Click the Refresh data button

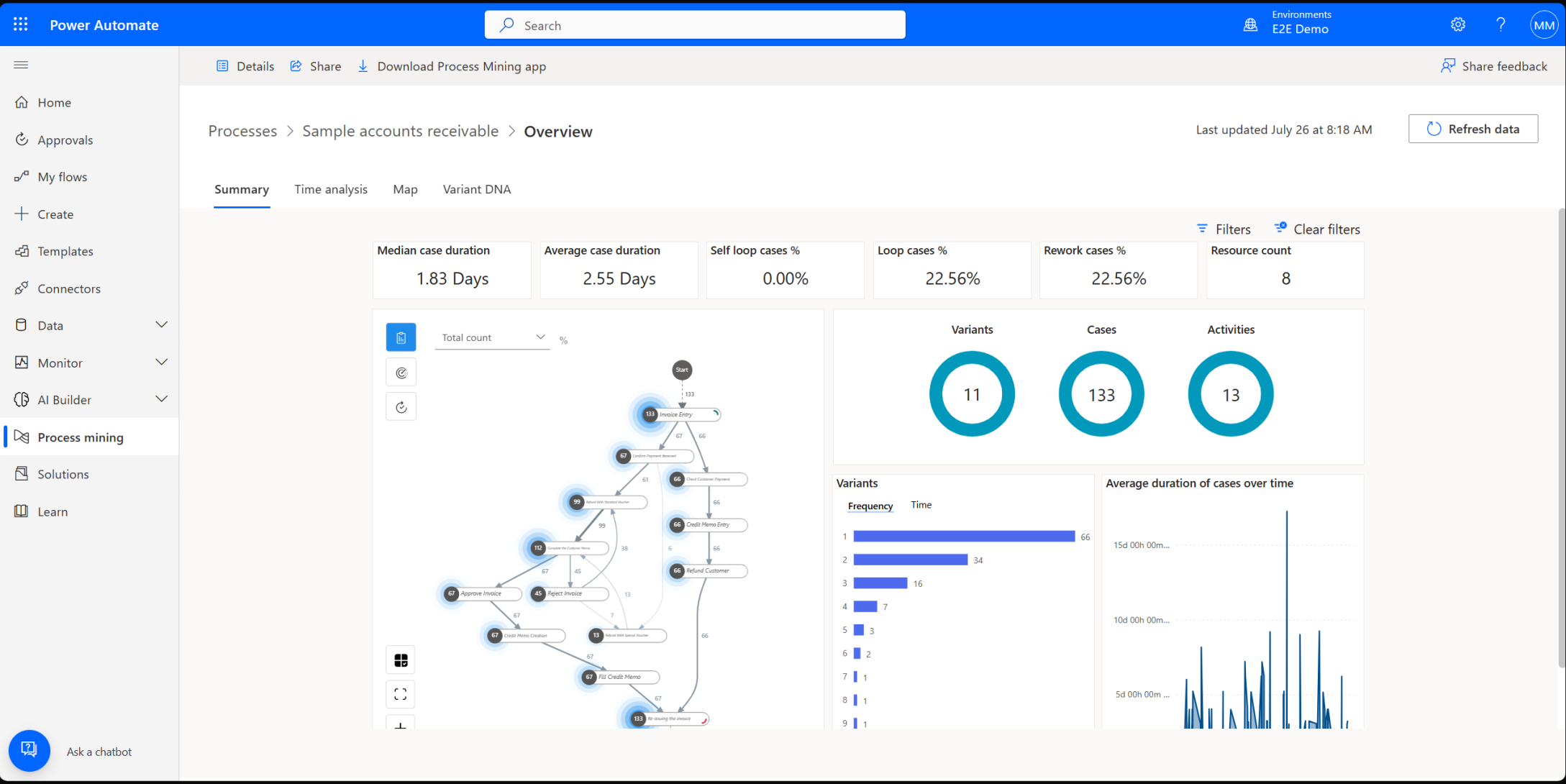[x=1472, y=129]
